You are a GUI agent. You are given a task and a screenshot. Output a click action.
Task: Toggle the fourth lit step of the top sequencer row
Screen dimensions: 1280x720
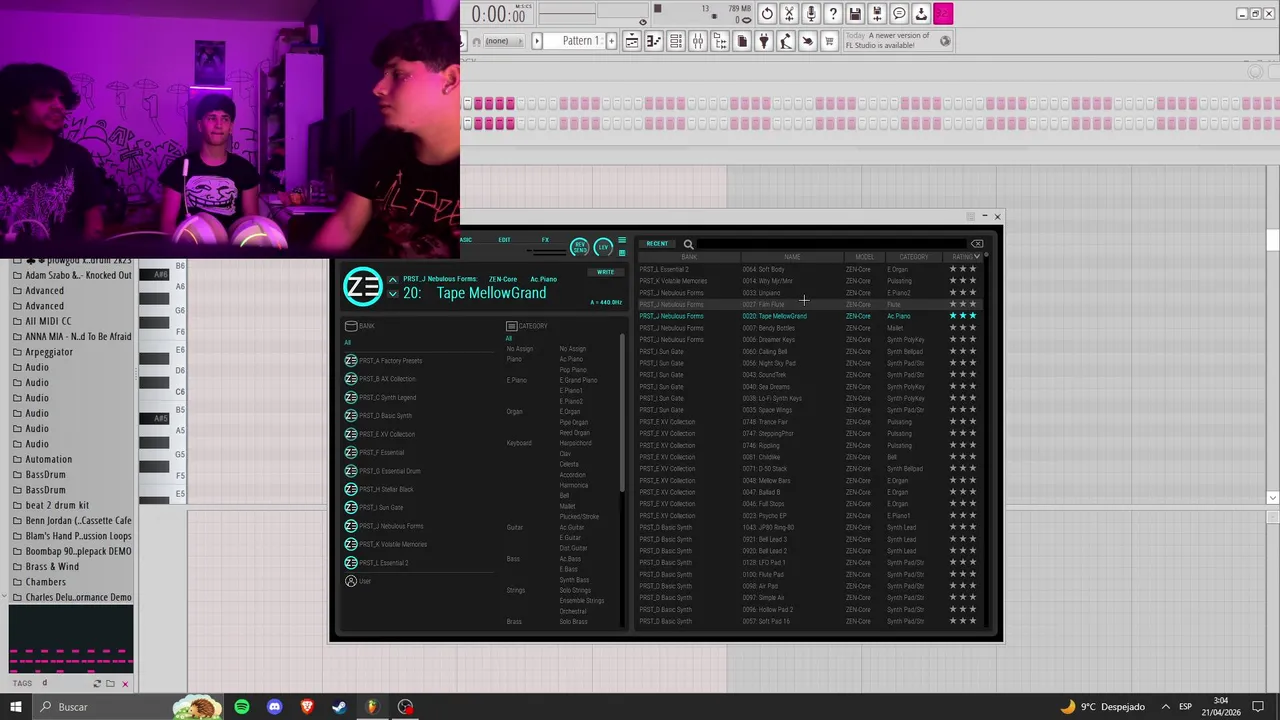click(x=511, y=104)
